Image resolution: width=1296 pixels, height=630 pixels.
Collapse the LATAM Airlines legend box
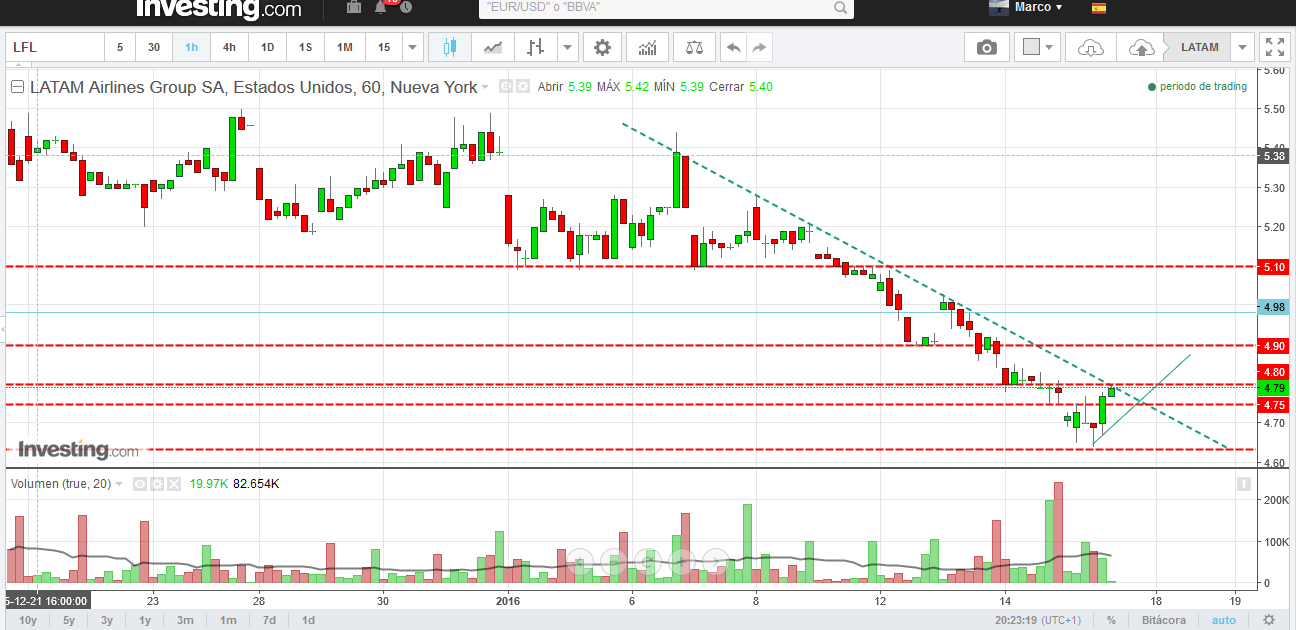17,87
